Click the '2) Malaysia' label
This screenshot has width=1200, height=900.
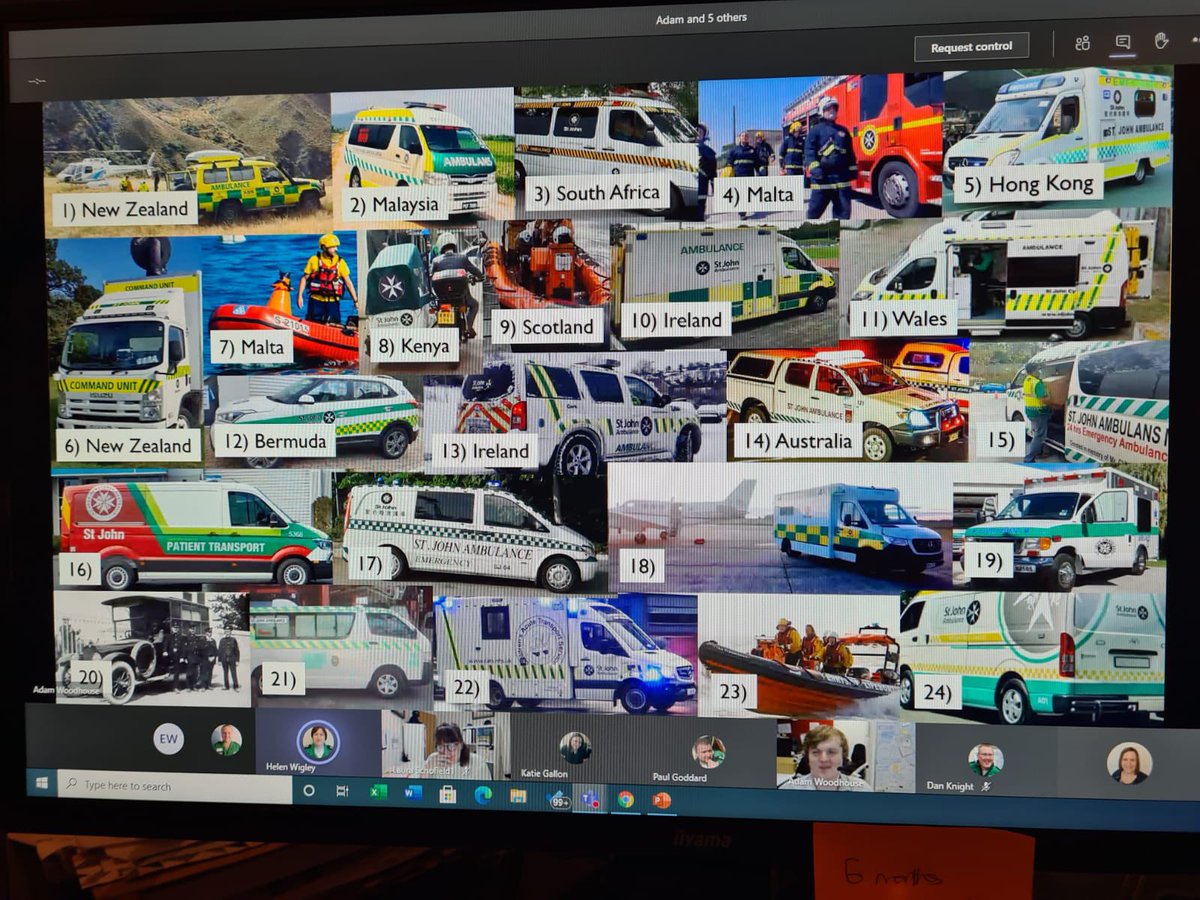tap(395, 205)
